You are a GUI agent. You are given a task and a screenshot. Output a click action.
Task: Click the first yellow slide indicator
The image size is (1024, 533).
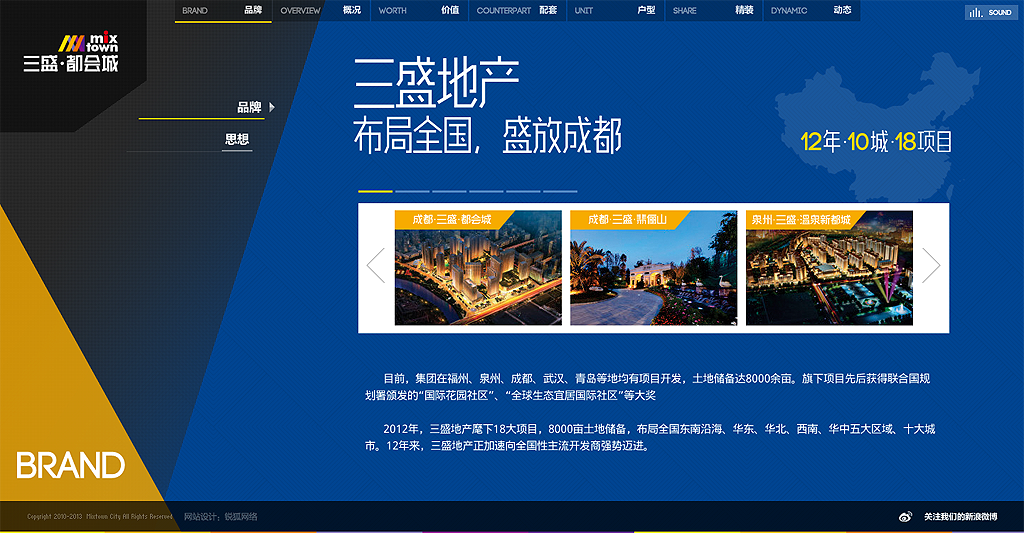point(375,191)
